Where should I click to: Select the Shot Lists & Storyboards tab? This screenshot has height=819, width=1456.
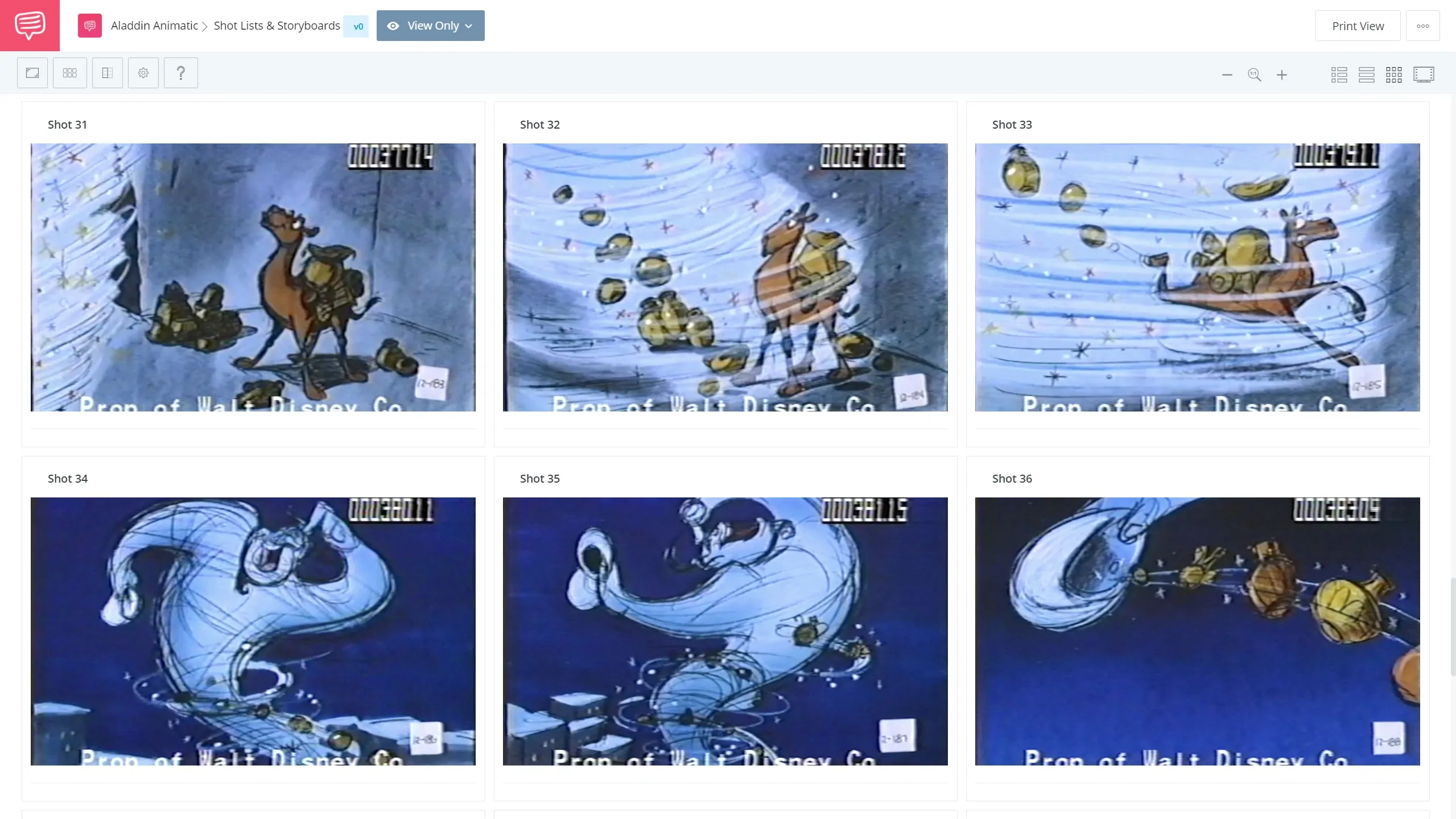point(277,25)
